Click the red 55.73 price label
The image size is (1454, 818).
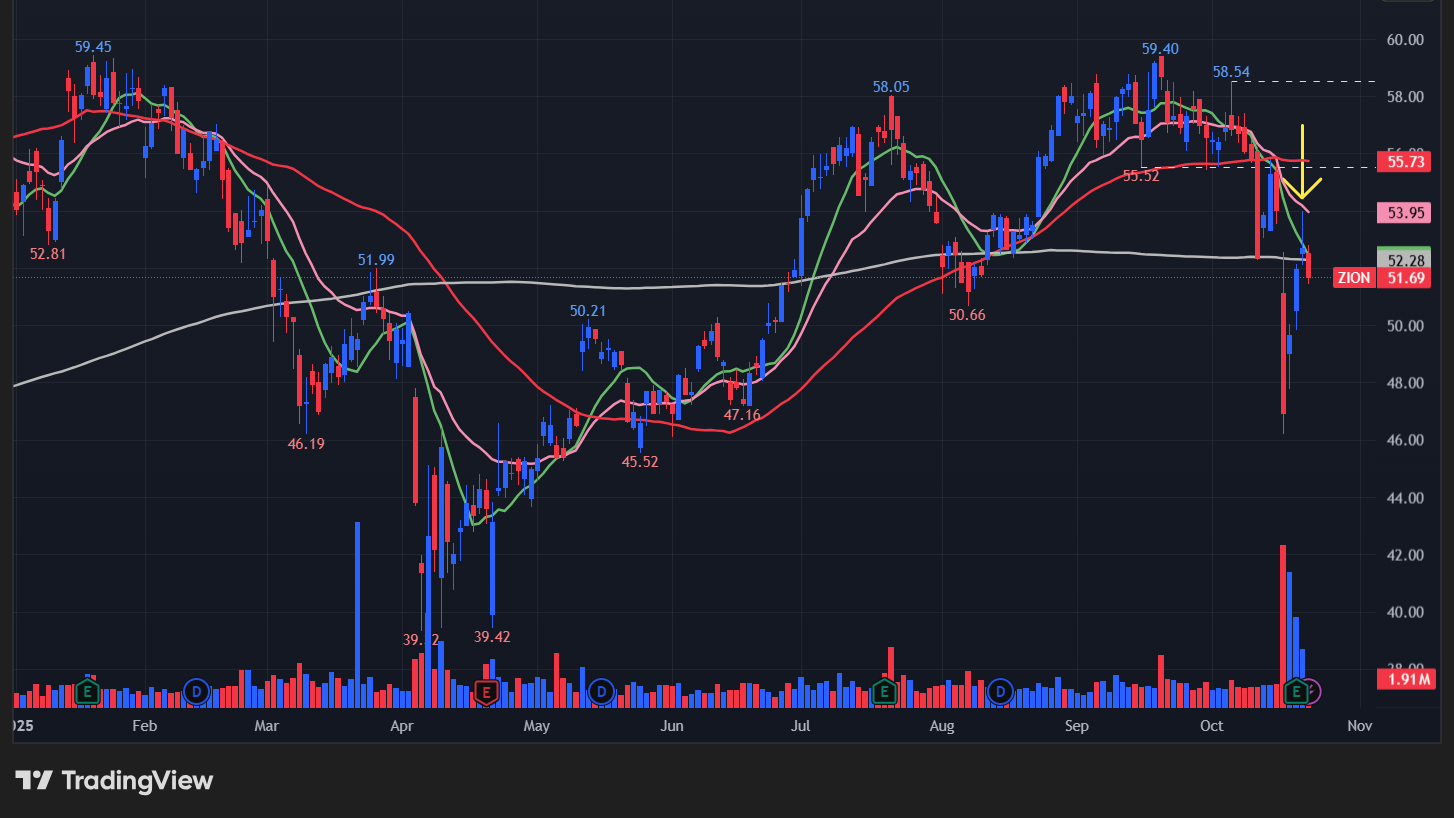pos(1404,161)
